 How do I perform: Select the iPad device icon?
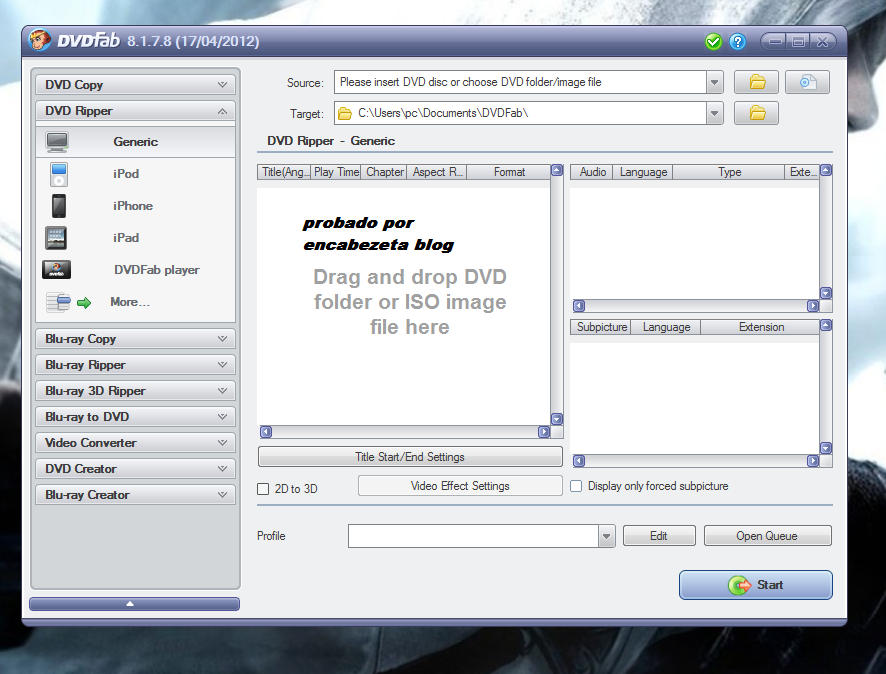56,238
